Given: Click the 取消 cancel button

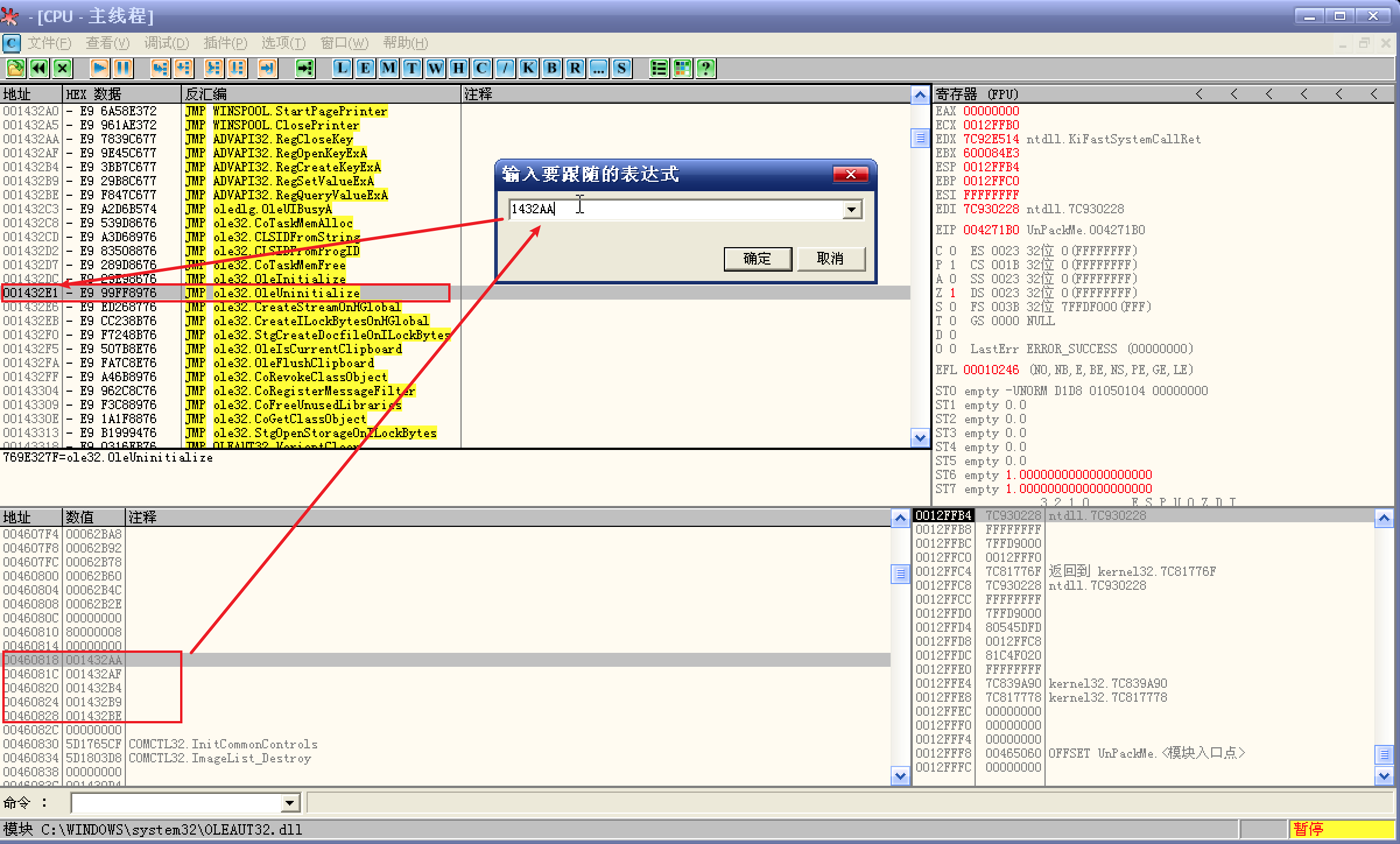Looking at the screenshot, I should coord(831,259).
